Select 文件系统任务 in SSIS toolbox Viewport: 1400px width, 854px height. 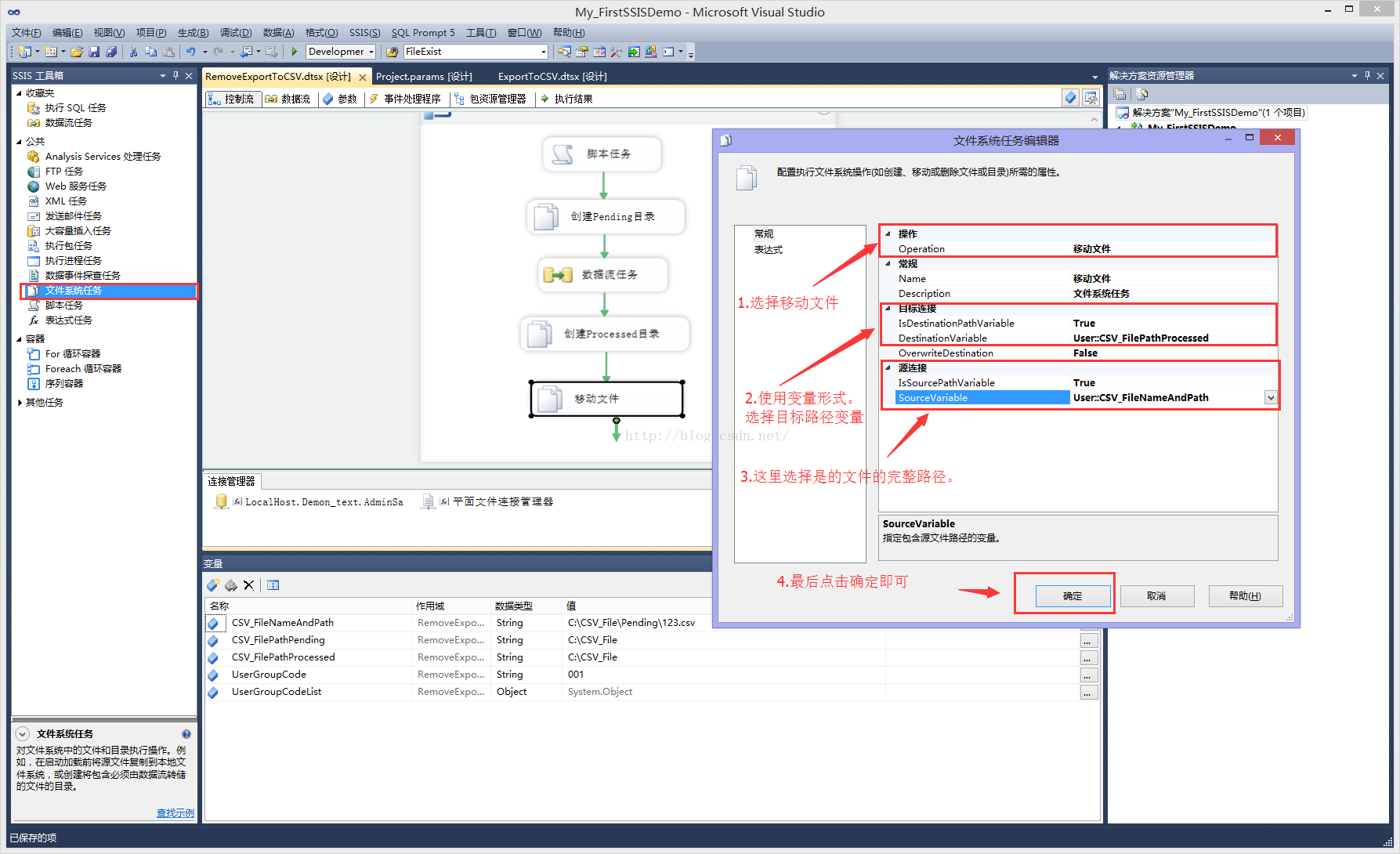pos(108,291)
